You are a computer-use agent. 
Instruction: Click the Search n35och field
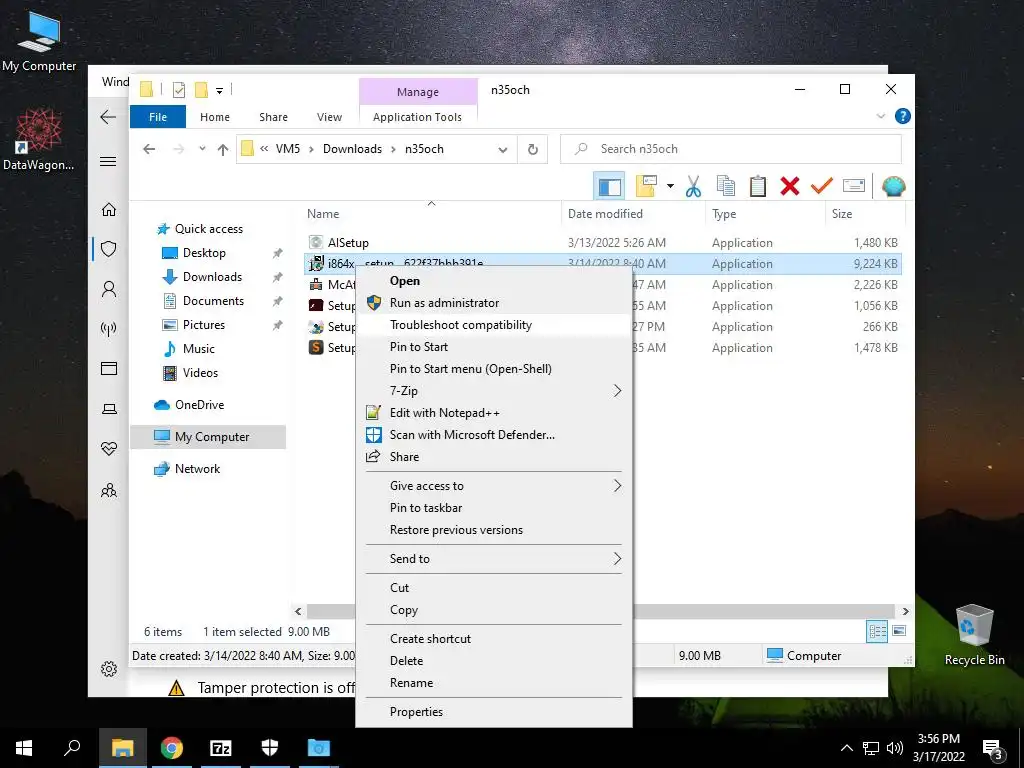pyautogui.click(x=731, y=150)
